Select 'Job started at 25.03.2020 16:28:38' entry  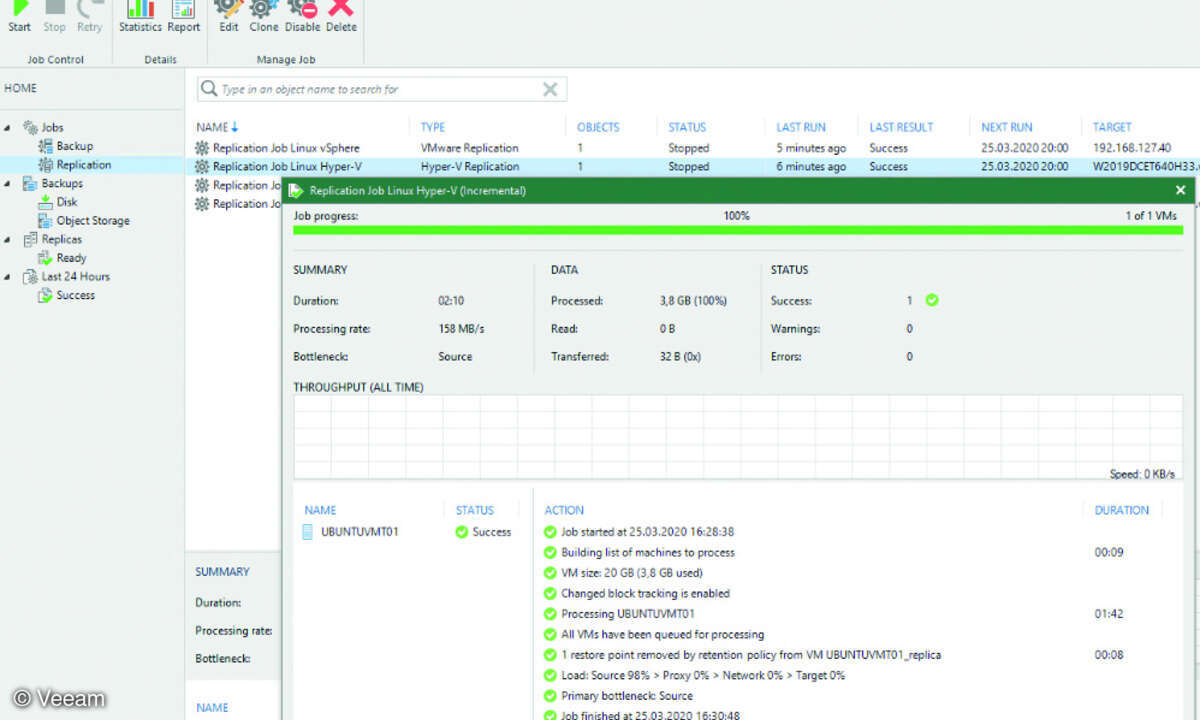pyautogui.click(x=639, y=532)
